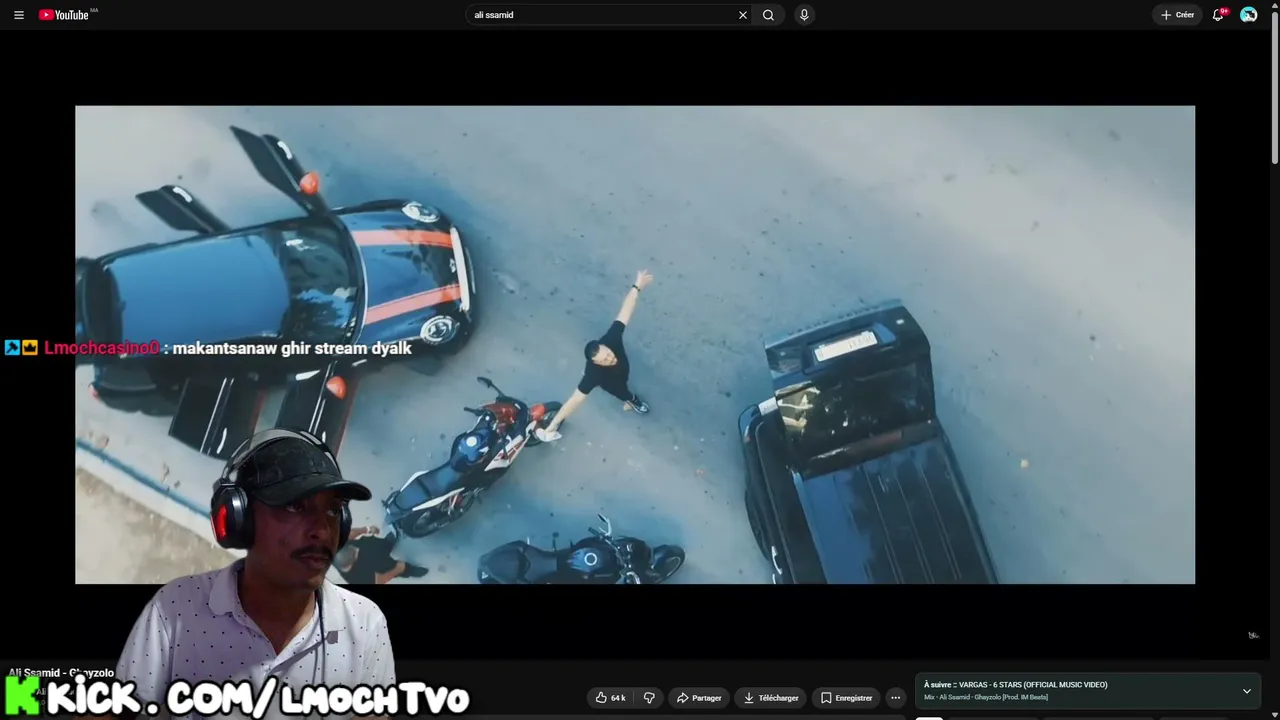Open the notifications bell
Screen dimensions: 1280x720
[x=1218, y=15]
